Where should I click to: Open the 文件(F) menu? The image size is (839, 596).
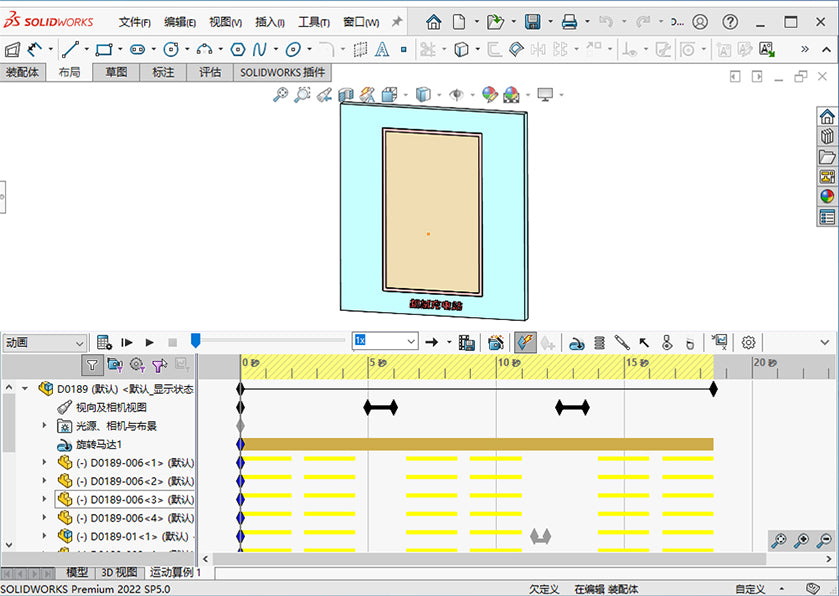(x=134, y=22)
